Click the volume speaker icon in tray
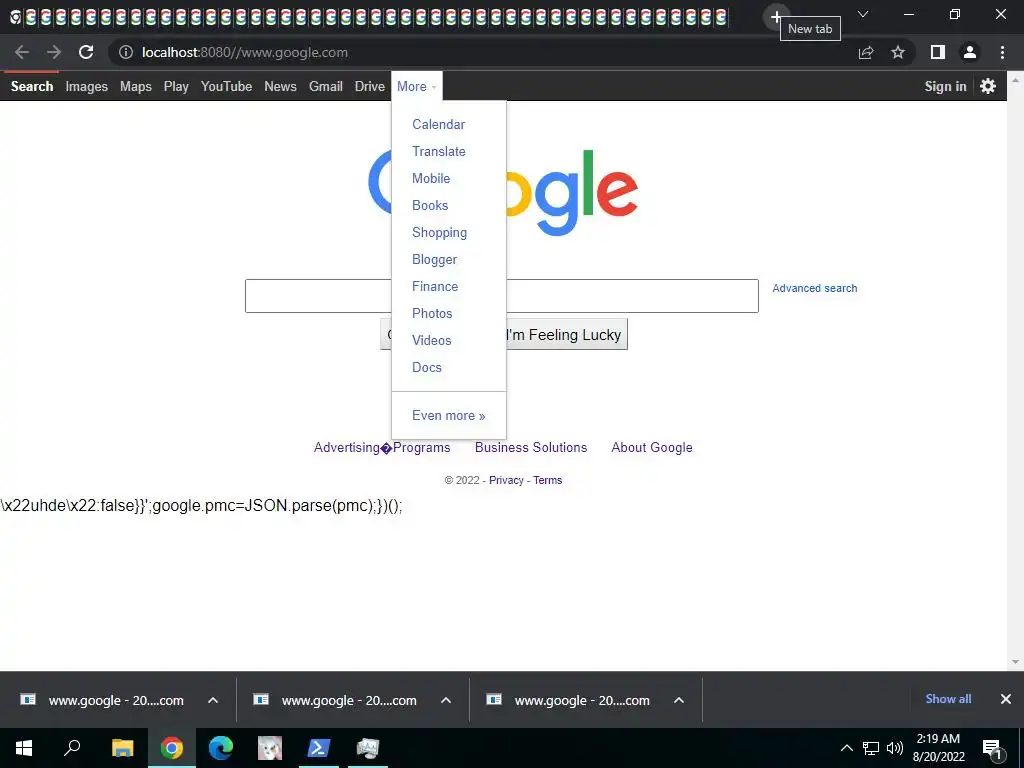 [x=895, y=748]
